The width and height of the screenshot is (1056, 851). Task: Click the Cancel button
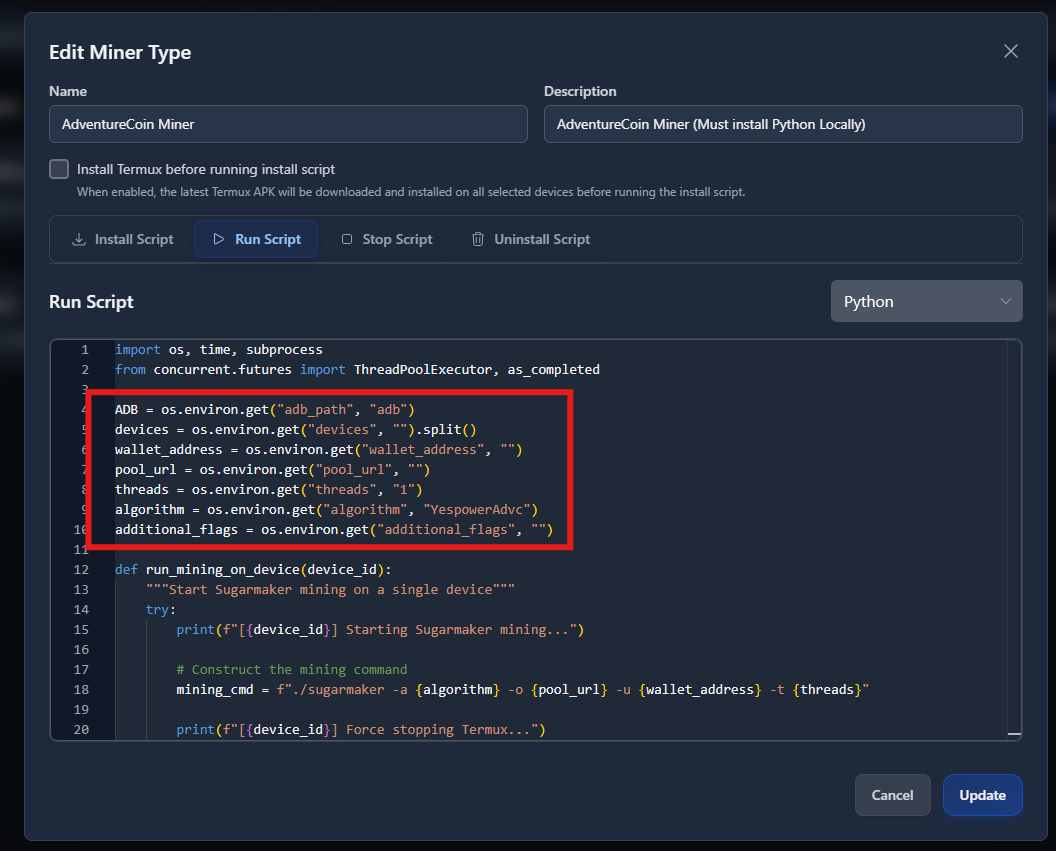coord(892,795)
